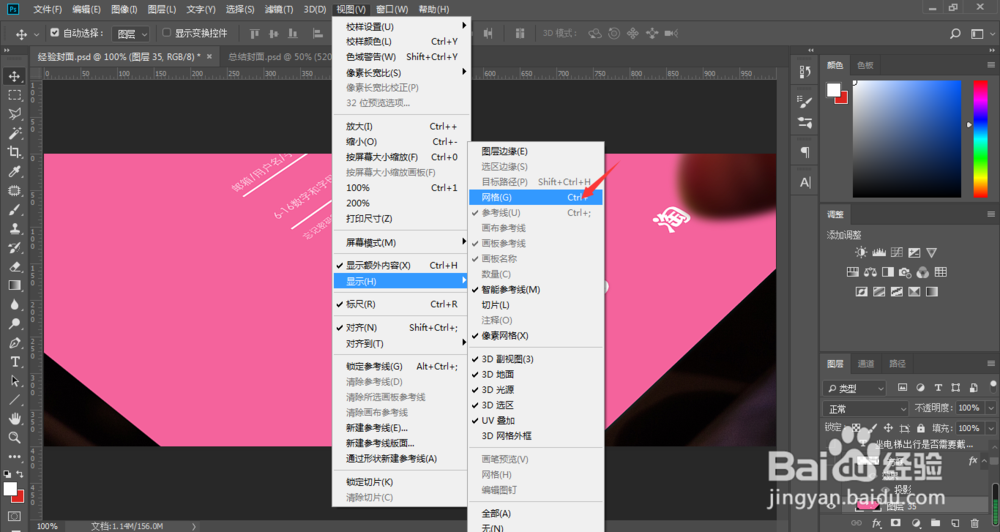Viewport: 1000px width, 532px height.
Task: Select the Clone Stamp tool
Action: click(x=14, y=228)
